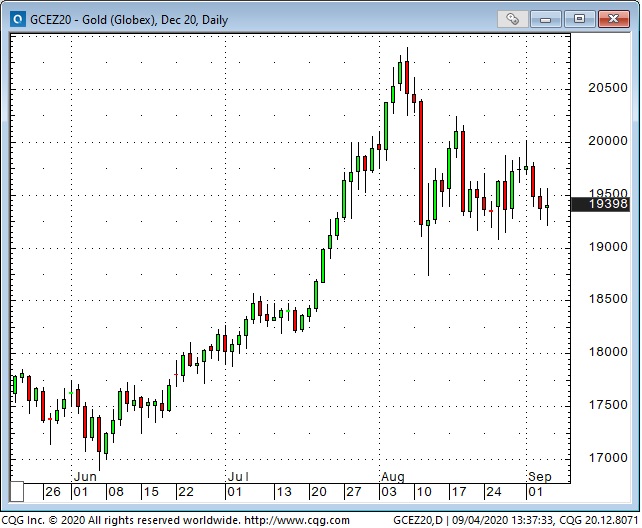
Task: Click the 24 date label on time axis
Action: 493,492
